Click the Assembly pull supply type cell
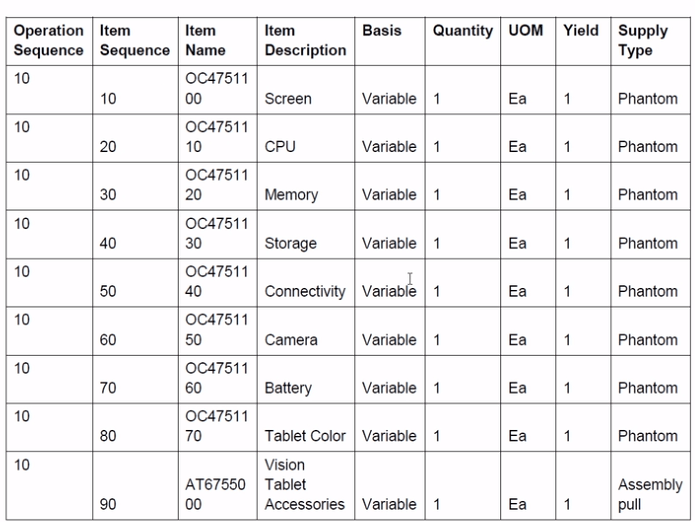The image size is (695, 522). [649, 494]
